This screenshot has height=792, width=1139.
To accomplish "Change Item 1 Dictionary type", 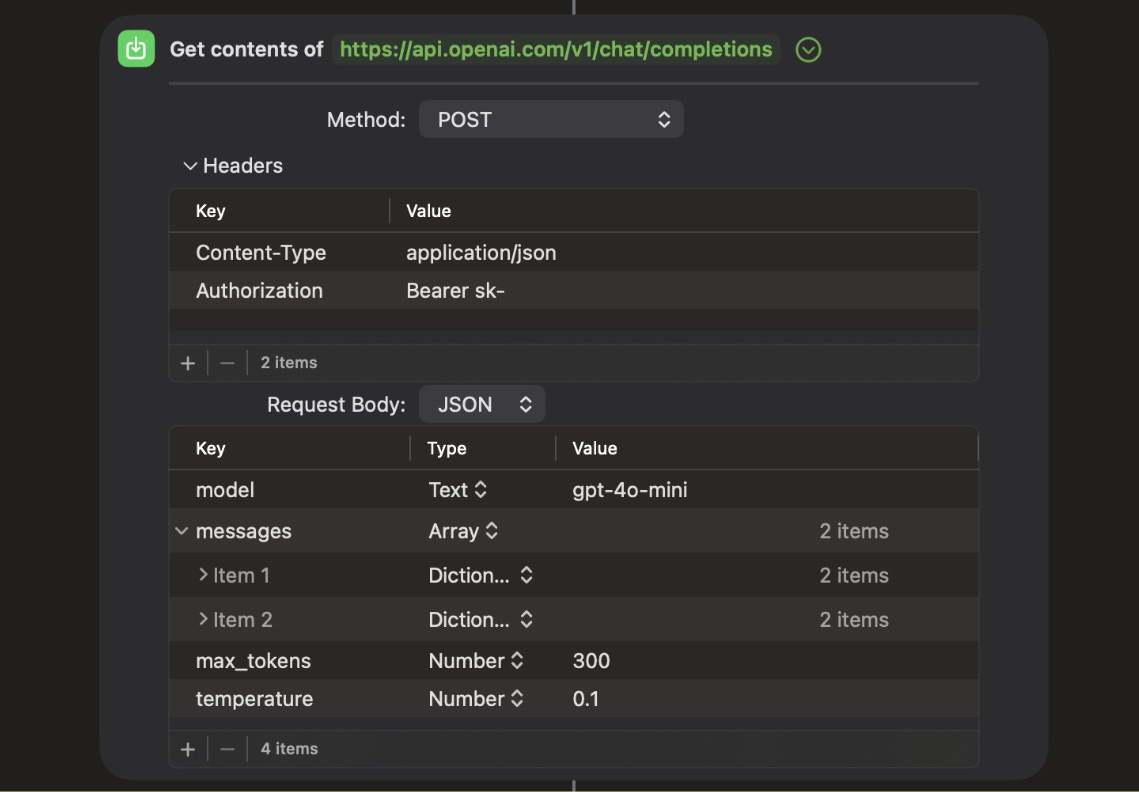I will point(481,575).
